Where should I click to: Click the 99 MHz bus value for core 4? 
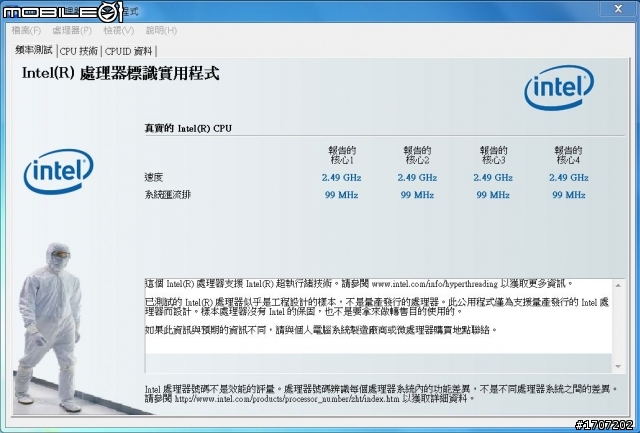click(x=569, y=195)
